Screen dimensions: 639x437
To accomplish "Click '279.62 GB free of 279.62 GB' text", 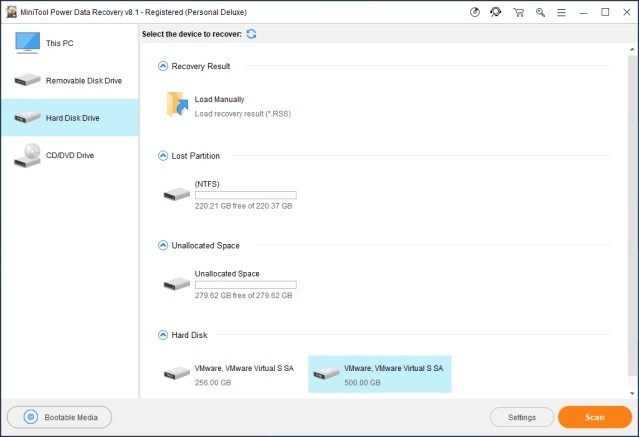I will (x=243, y=296).
